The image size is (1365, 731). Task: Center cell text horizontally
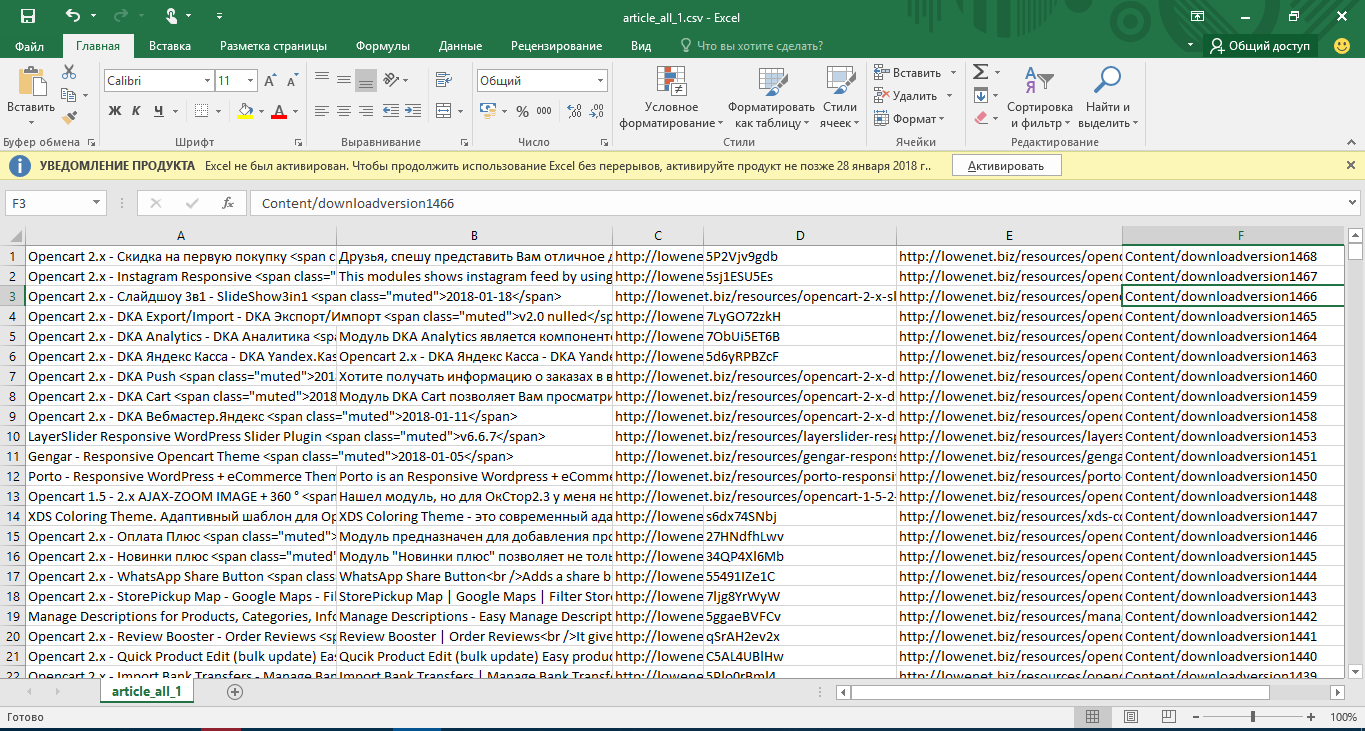(343, 110)
